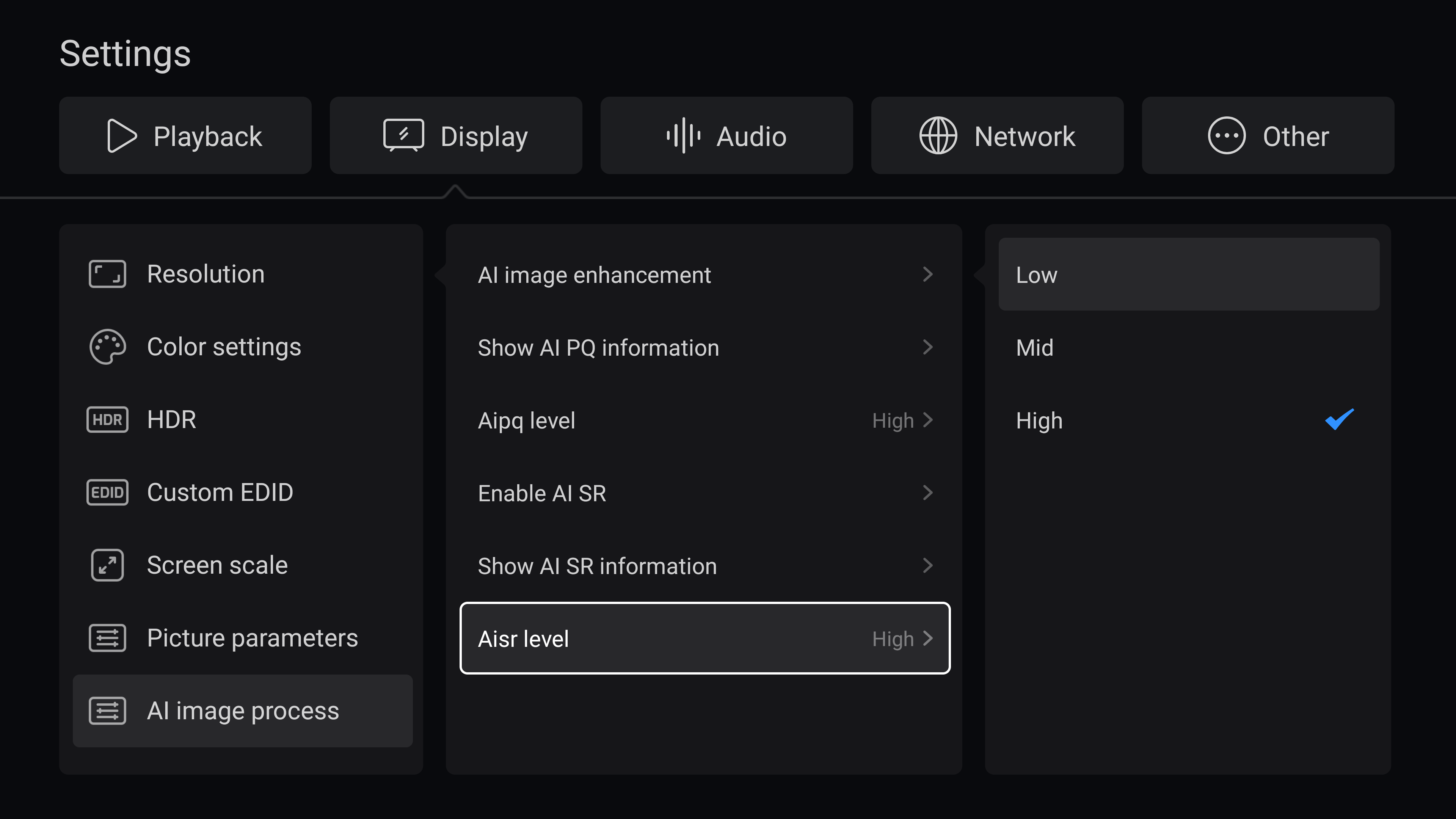The width and height of the screenshot is (1456, 819).
Task: Click the Playback play-triangle icon
Action: [121, 136]
